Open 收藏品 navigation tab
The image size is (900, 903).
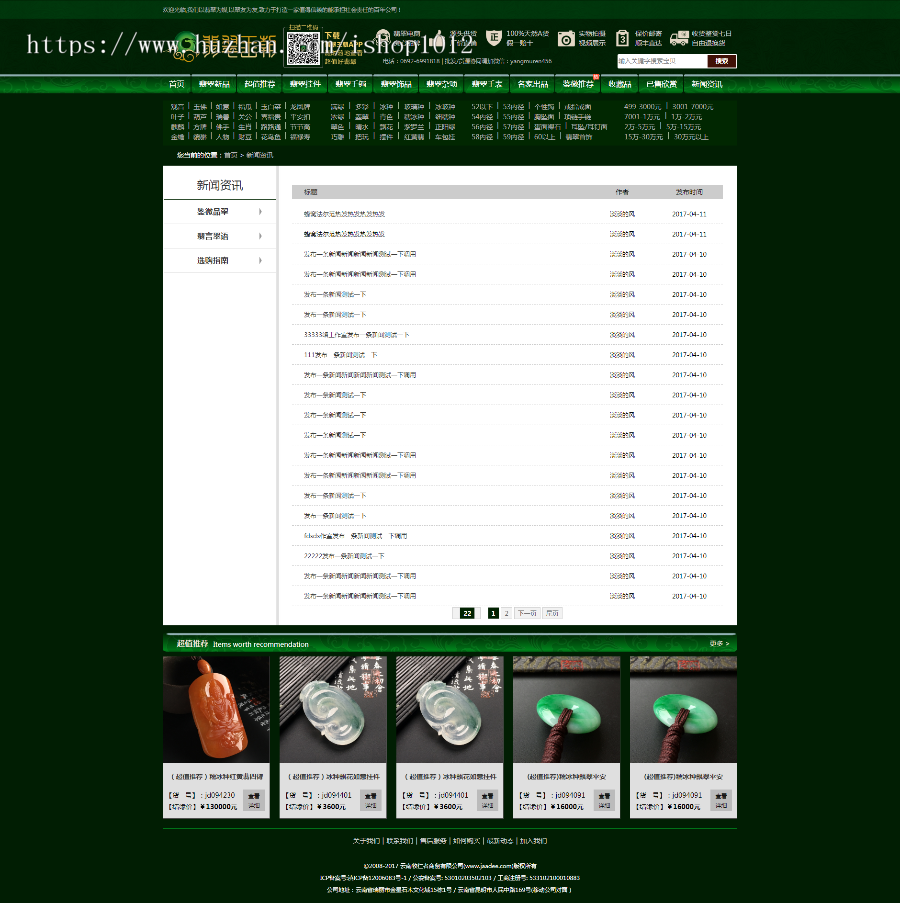(x=620, y=84)
